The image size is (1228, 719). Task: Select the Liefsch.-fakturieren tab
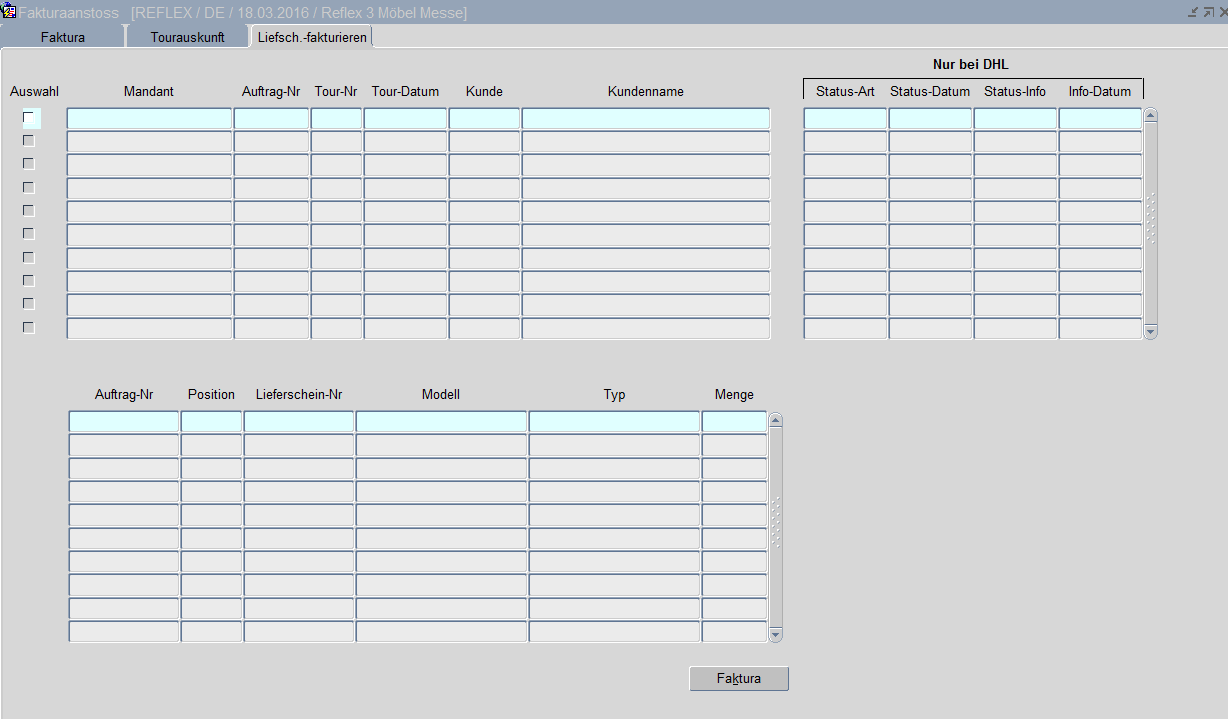pyautogui.click(x=311, y=37)
